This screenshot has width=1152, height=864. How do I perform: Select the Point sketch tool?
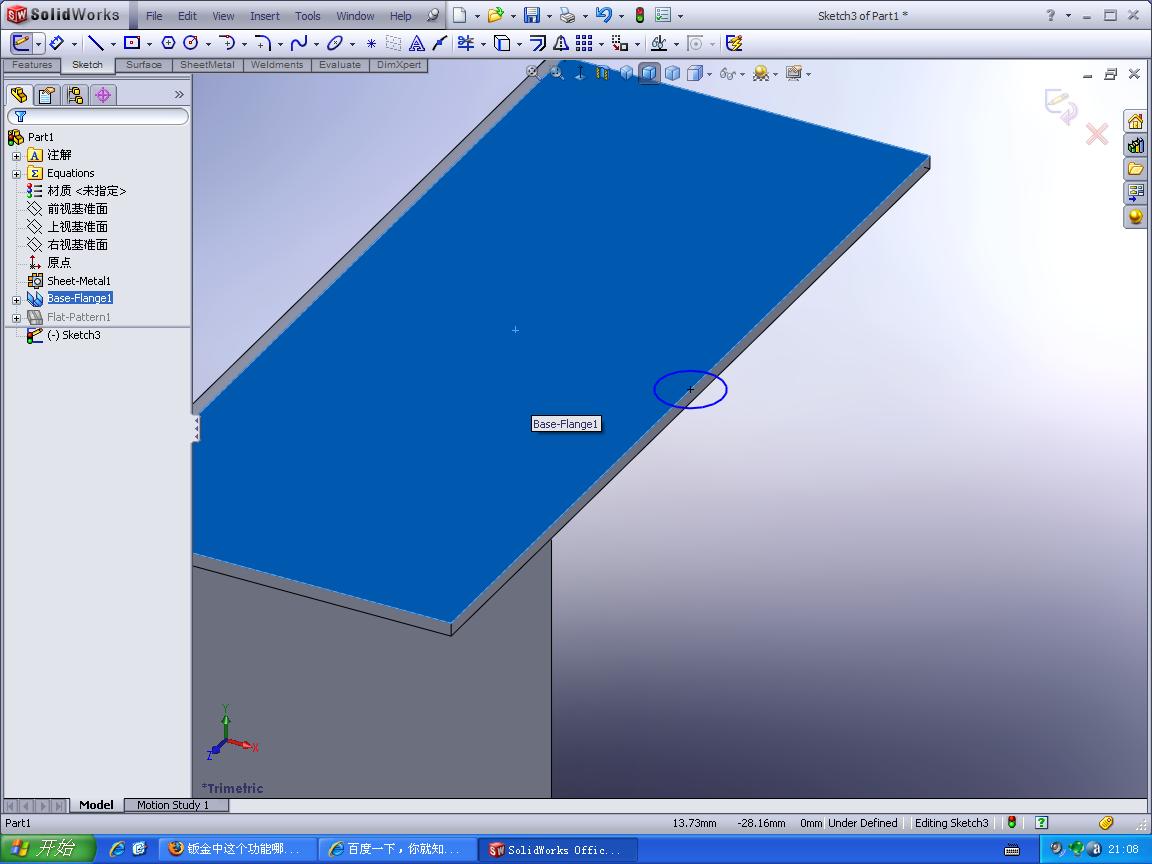pyautogui.click(x=371, y=43)
